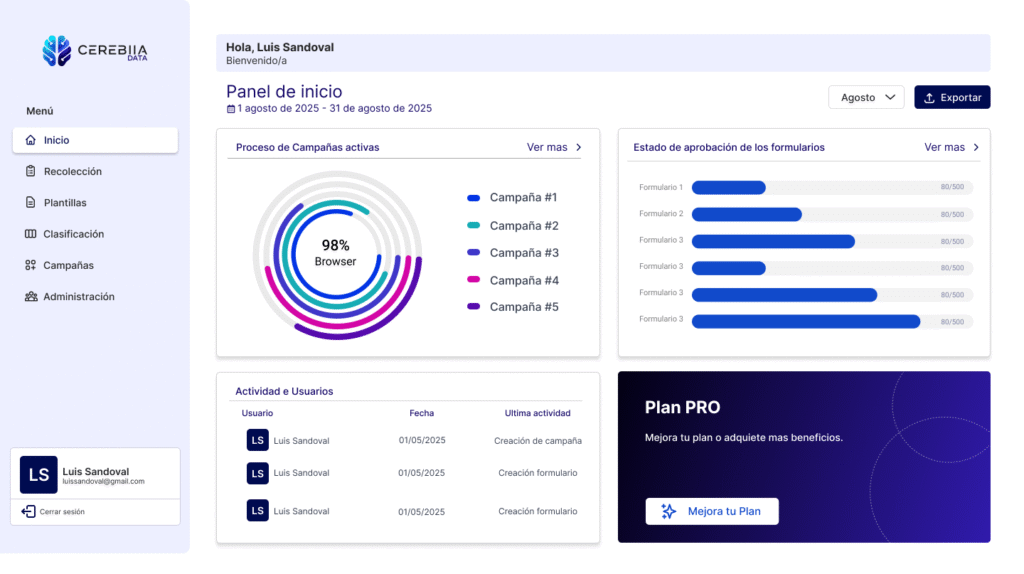Image resolution: width=1024 pixels, height=574 pixels.
Task: Go to Campañas in the sidebar menu
Action: tap(68, 265)
